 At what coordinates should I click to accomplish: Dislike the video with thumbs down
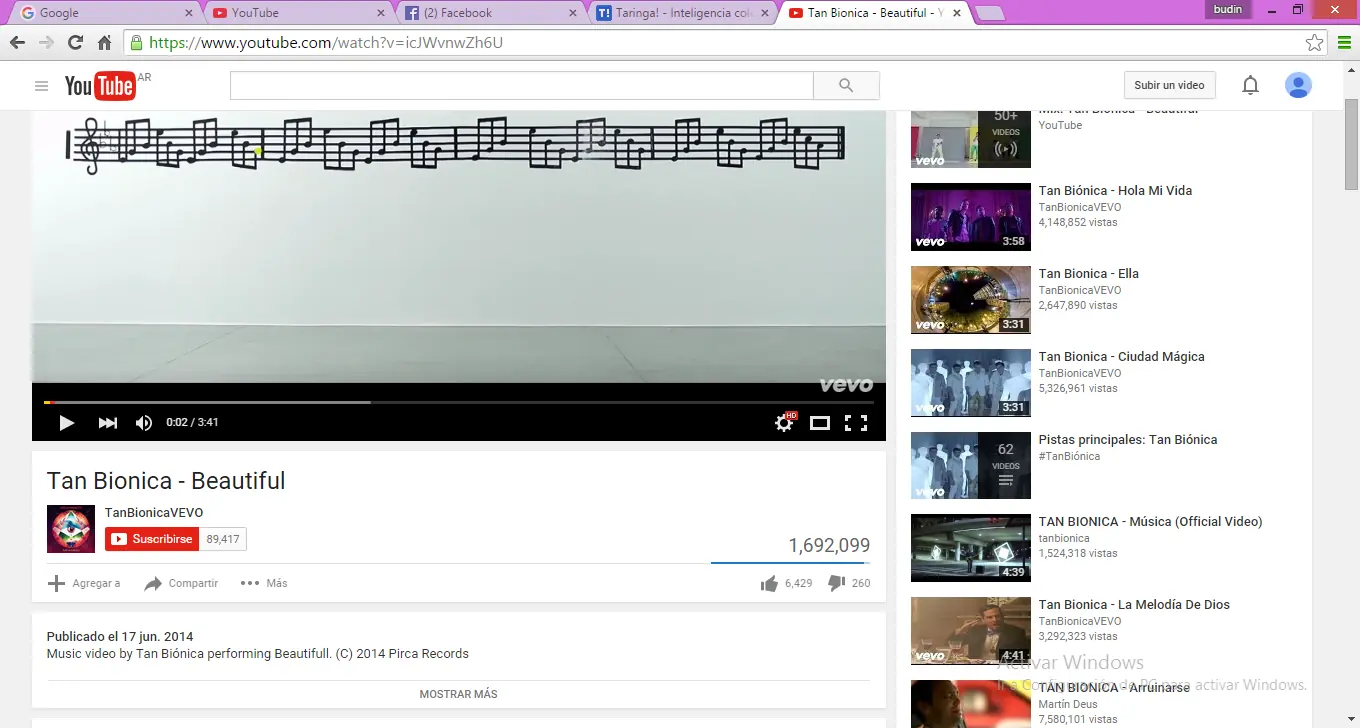click(837, 584)
